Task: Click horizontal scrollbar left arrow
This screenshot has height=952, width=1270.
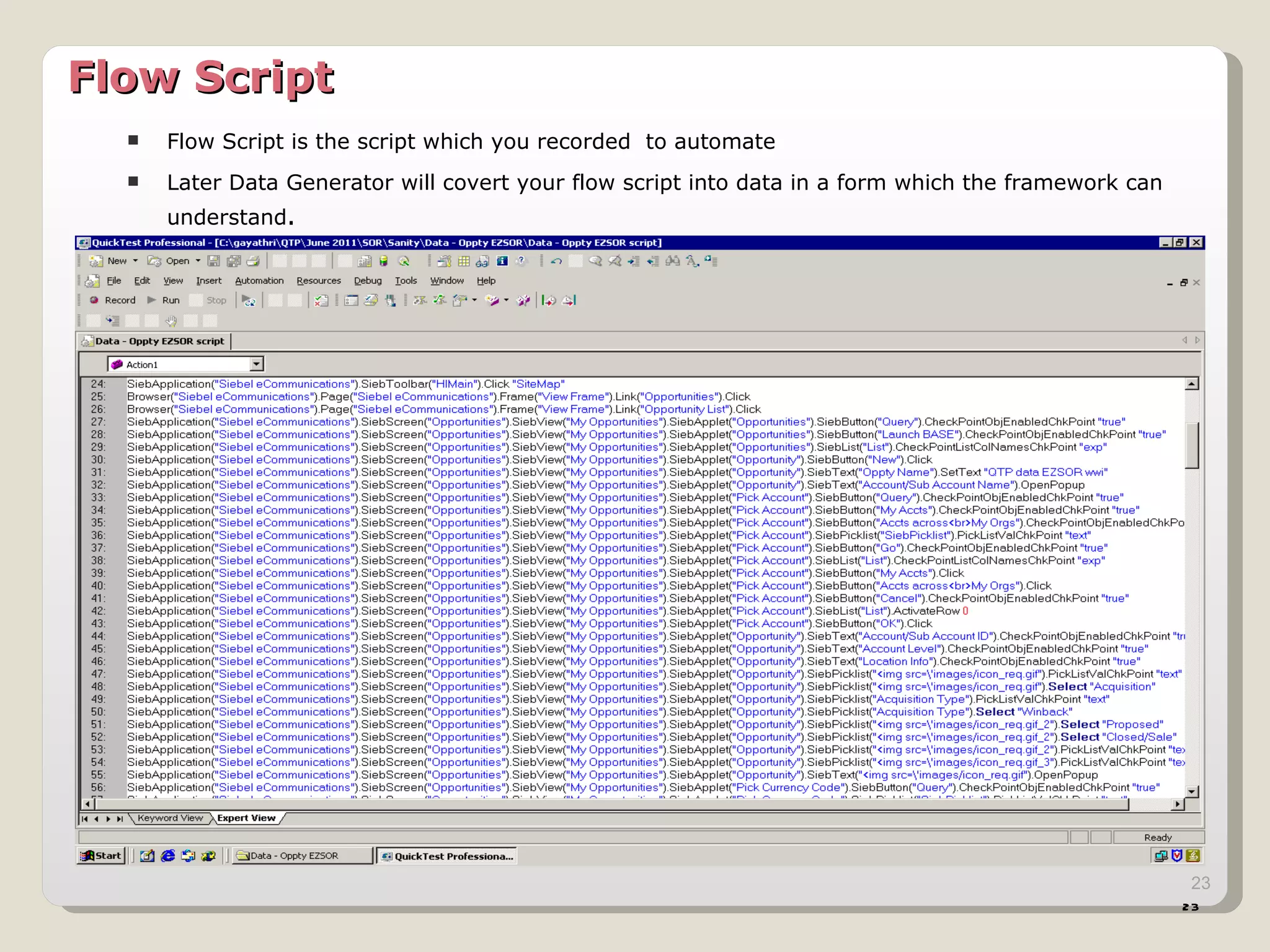Action: [87, 804]
